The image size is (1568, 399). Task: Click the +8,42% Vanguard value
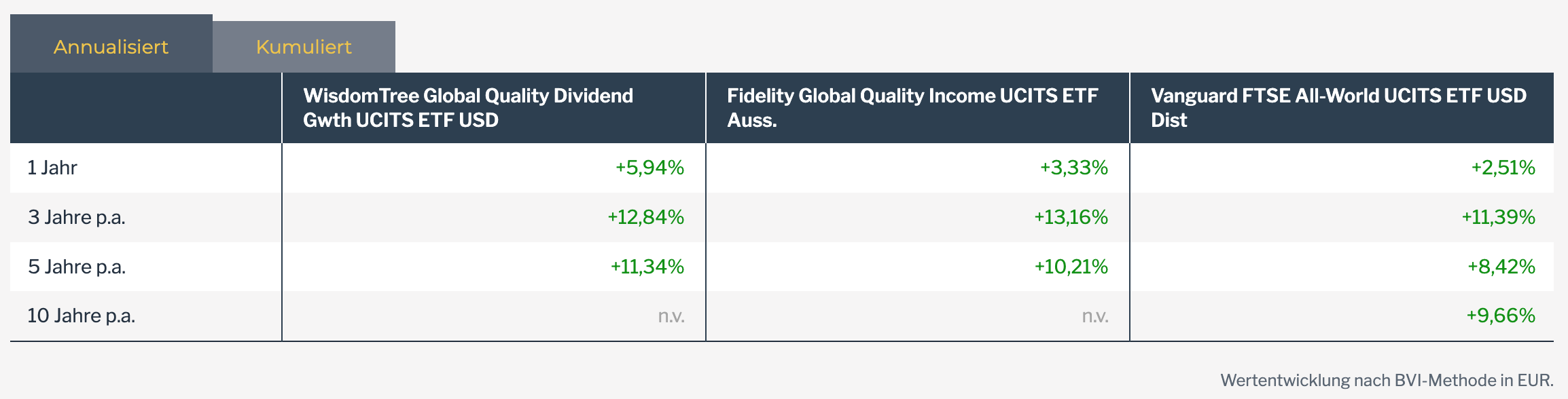(x=1501, y=267)
